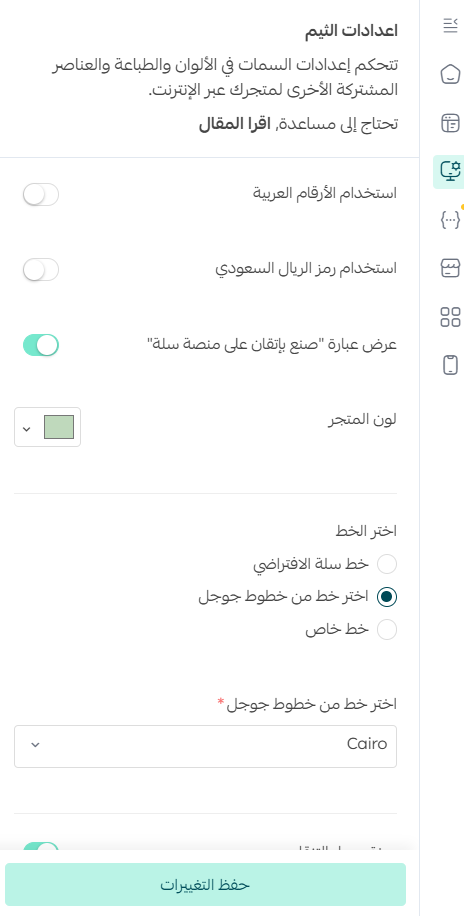Select the خط خاص radio option
Viewport: 464px width, 916px height.
pos(387,630)
